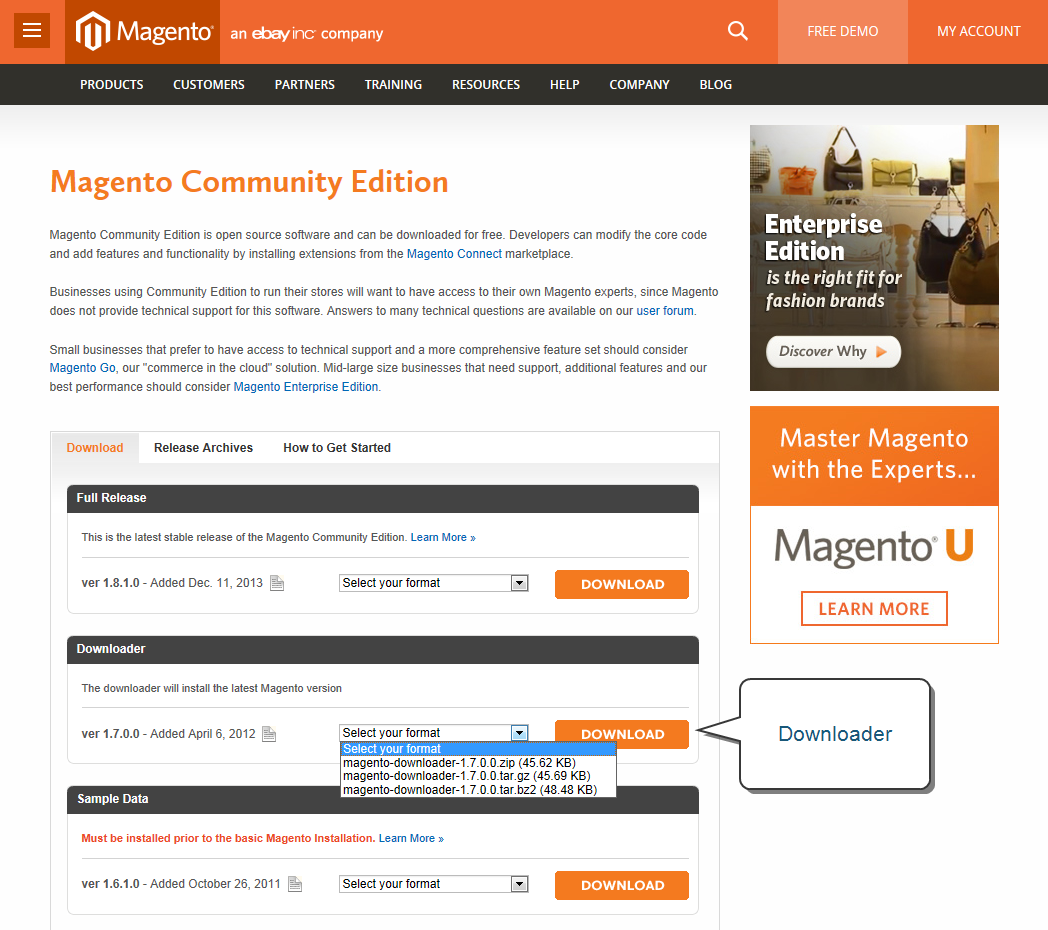Click Discover Why on Enterprise banner
1048x930 pixels.
(833, 352)
